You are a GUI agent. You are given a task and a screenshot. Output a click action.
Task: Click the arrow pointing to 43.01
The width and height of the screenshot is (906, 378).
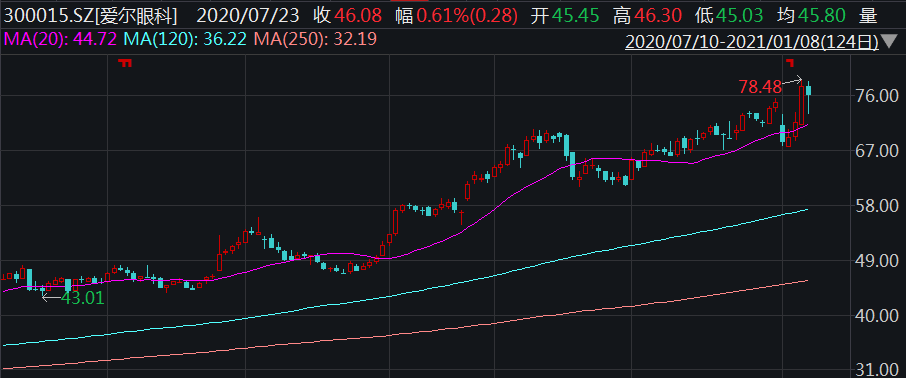(51, 297)
